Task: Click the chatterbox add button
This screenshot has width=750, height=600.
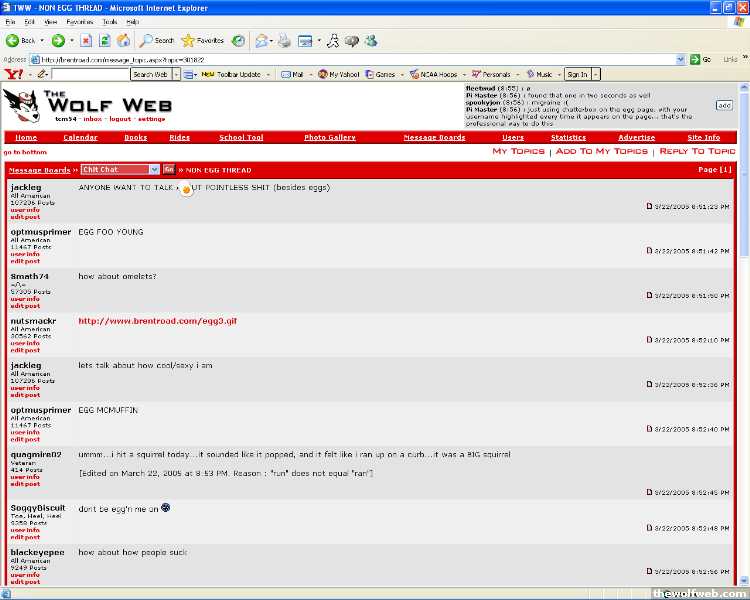Action: click(x=724, y=105)
